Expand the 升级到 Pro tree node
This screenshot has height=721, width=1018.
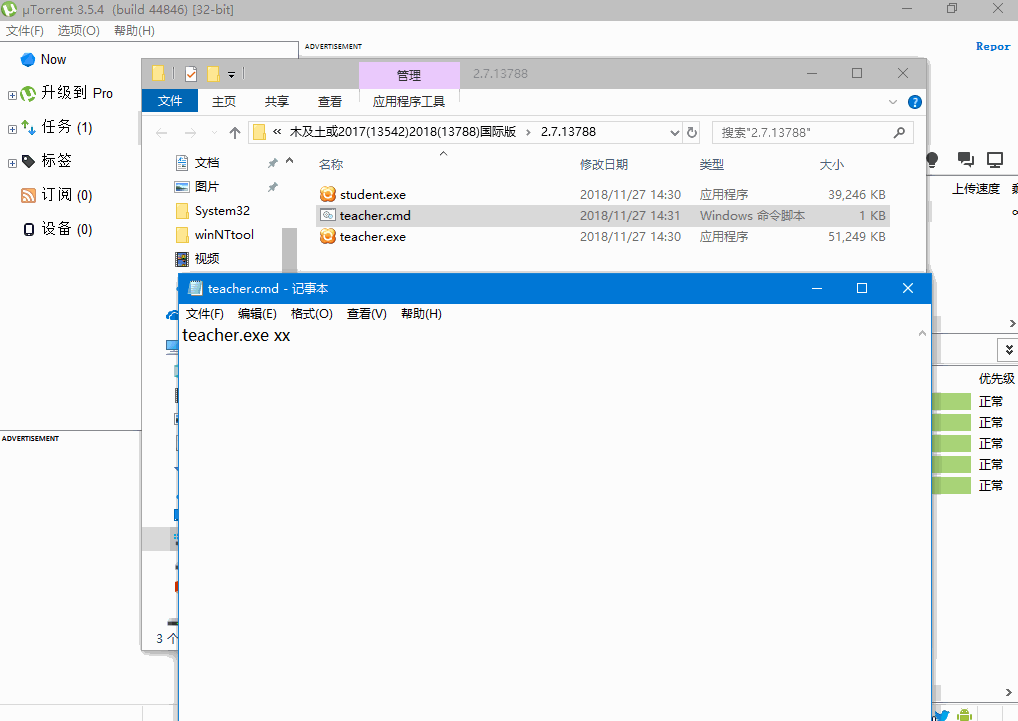[x=12, y=95]
